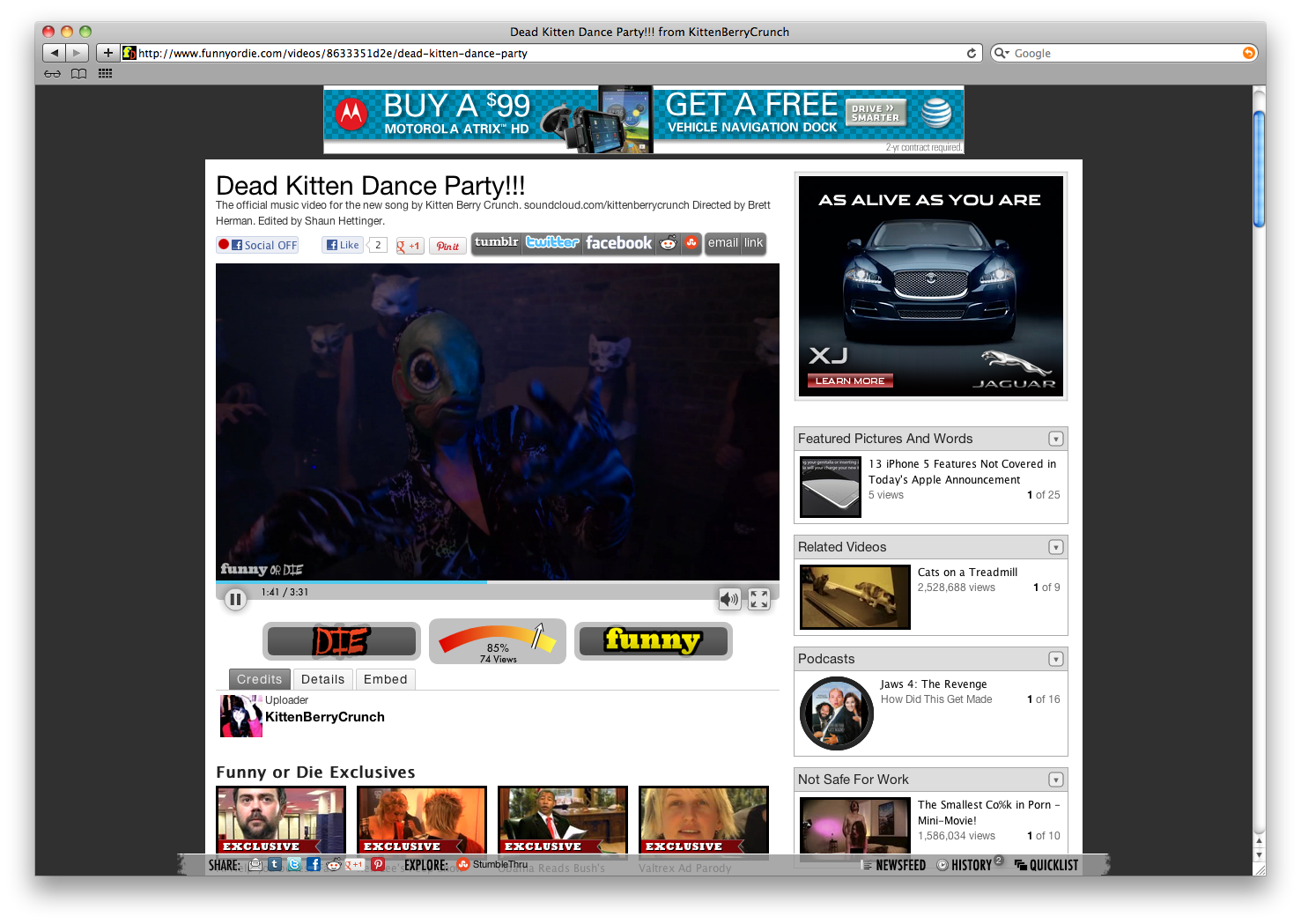Click the 85% funny meter gauge
The width and height of the screenshot is (1301, 924).
[x=498, y=641]
